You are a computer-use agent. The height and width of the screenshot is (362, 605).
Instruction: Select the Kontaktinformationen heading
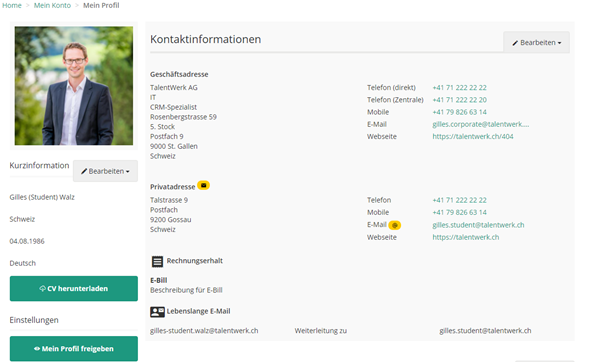pos(205,39)
